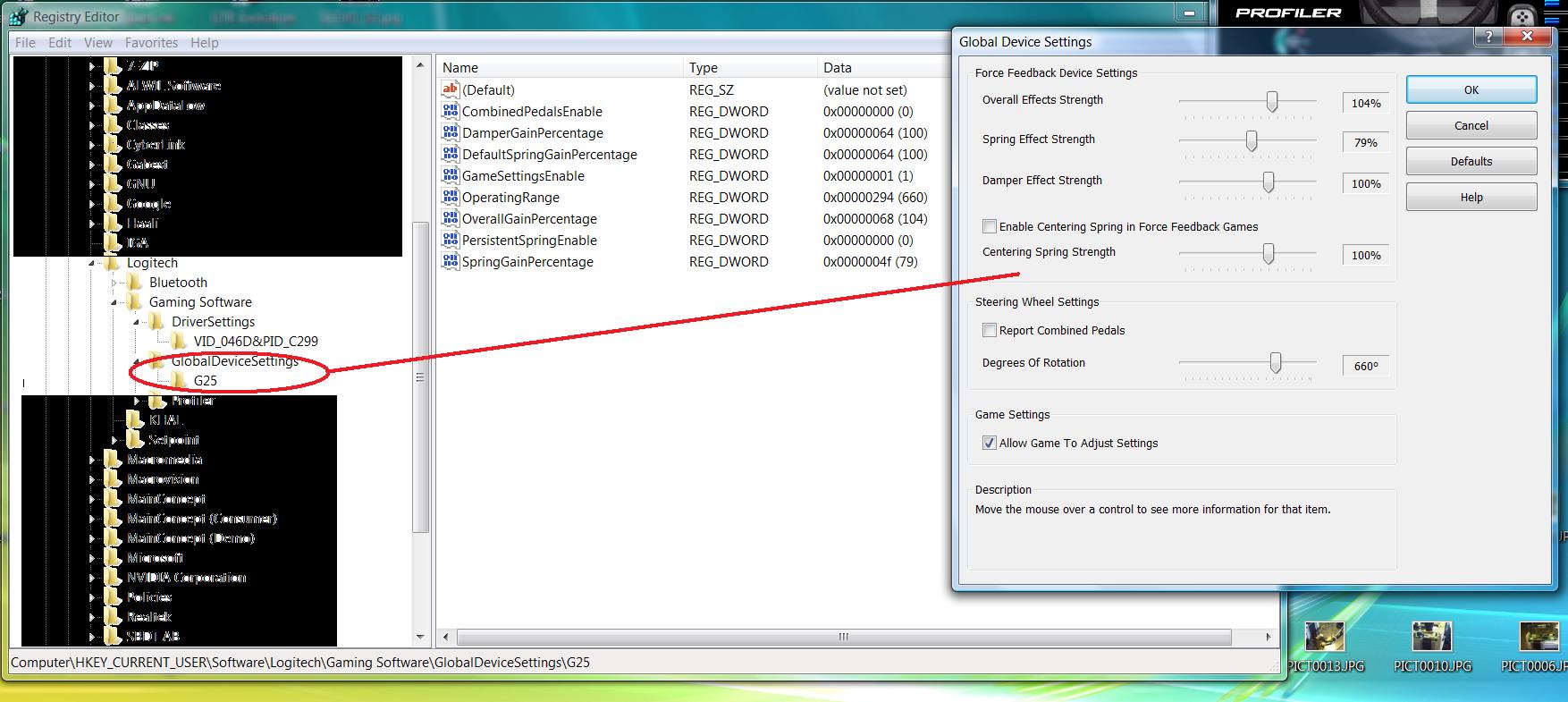1568x702 pixels.
Task: Click the tree pane scroll down arrow
Action: [x=420, y=637]
